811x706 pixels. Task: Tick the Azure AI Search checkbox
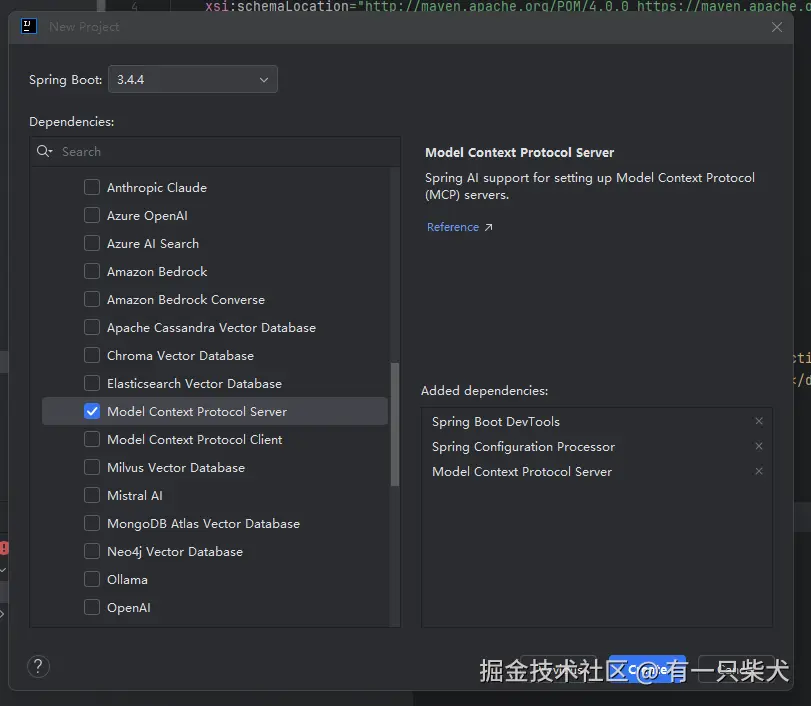coord(92,243)
